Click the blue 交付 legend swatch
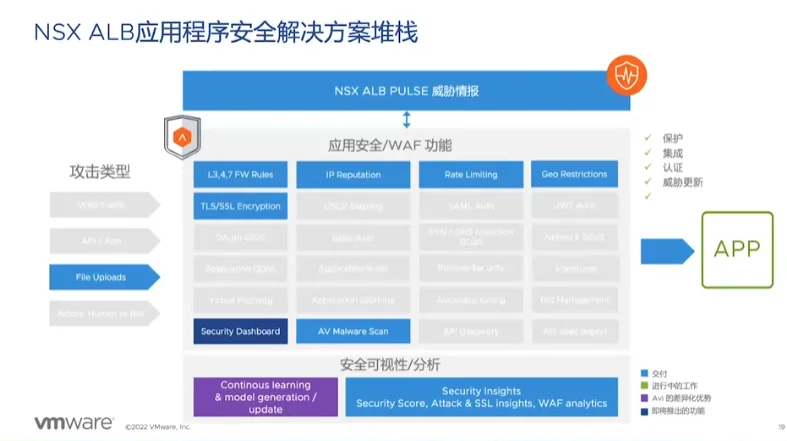 click(x=644, y=373)
